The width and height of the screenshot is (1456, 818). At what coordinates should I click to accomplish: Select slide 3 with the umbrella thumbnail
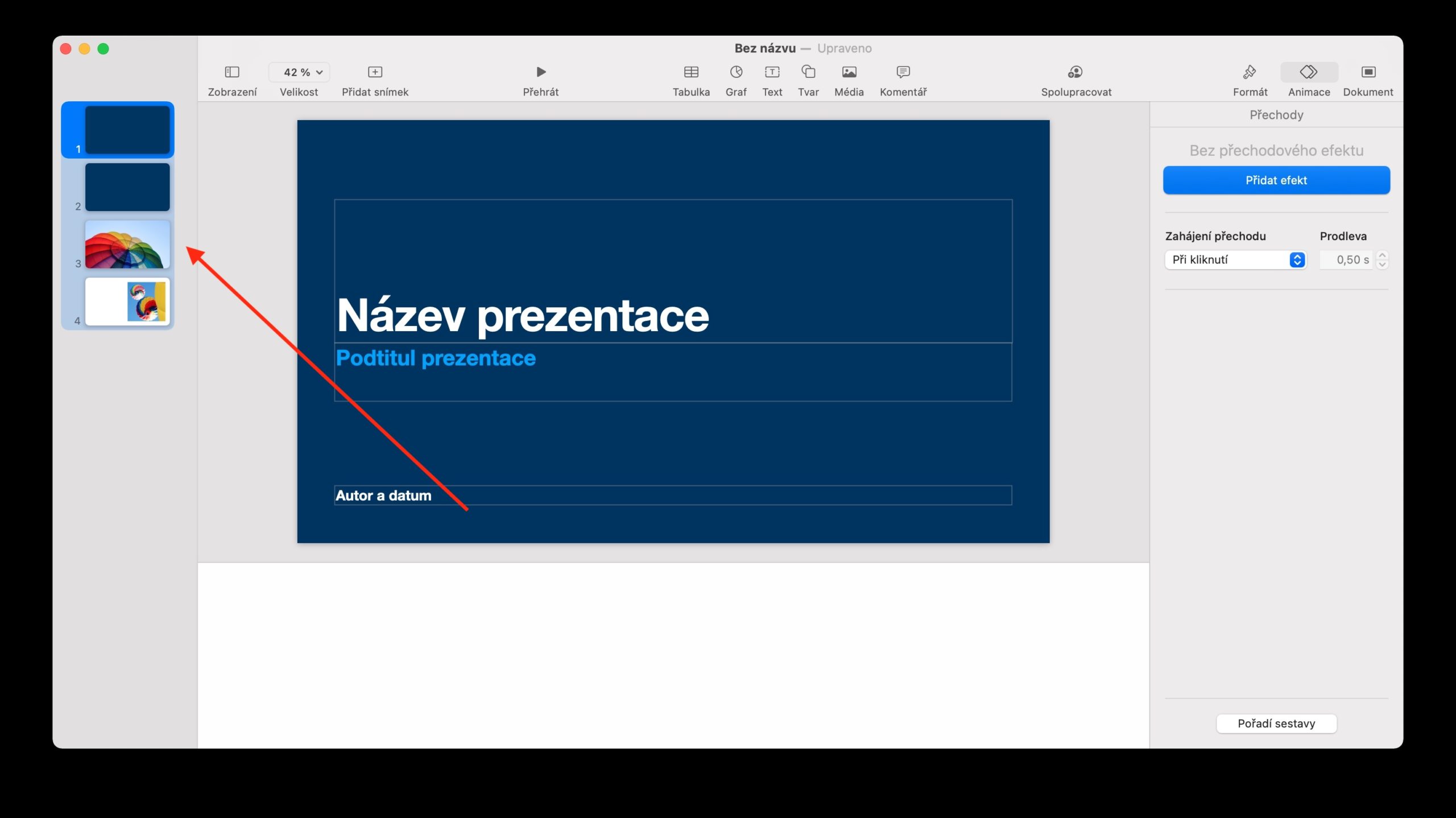click(127, 245)
